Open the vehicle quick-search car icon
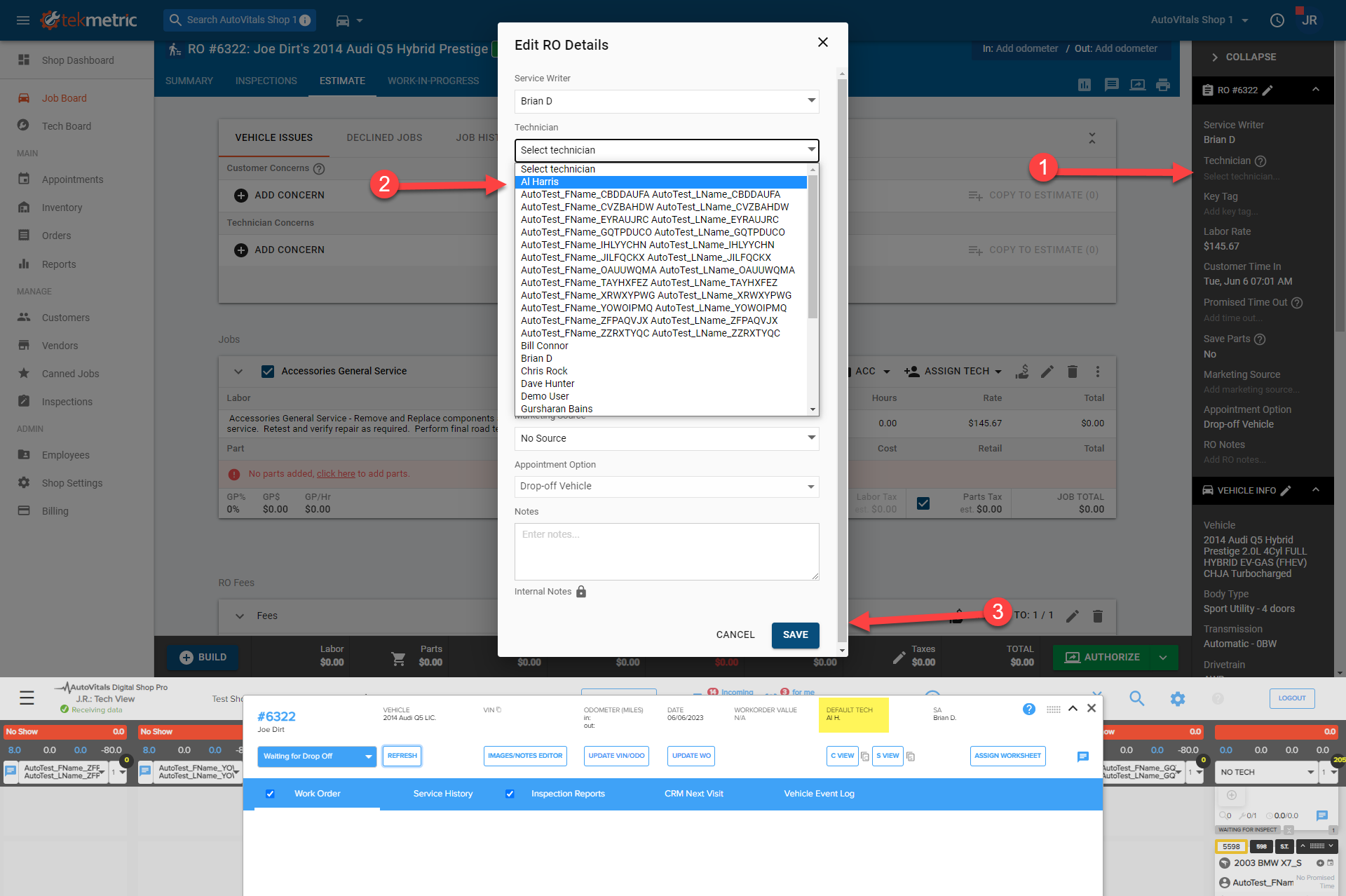 click(343, 20)
